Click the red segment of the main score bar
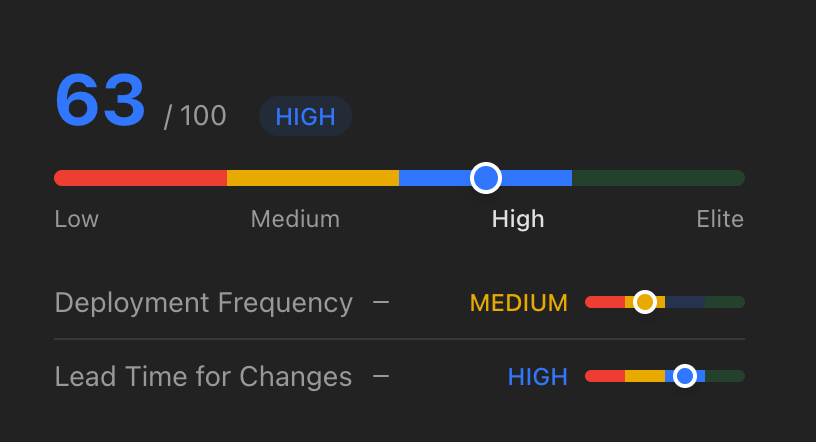816x442 pixels. [x=140, y=178]
